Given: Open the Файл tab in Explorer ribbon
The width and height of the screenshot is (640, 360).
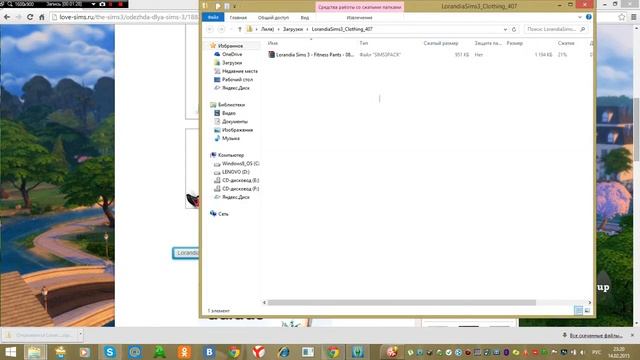Looking at the screenshot, I should pos(213,18).
